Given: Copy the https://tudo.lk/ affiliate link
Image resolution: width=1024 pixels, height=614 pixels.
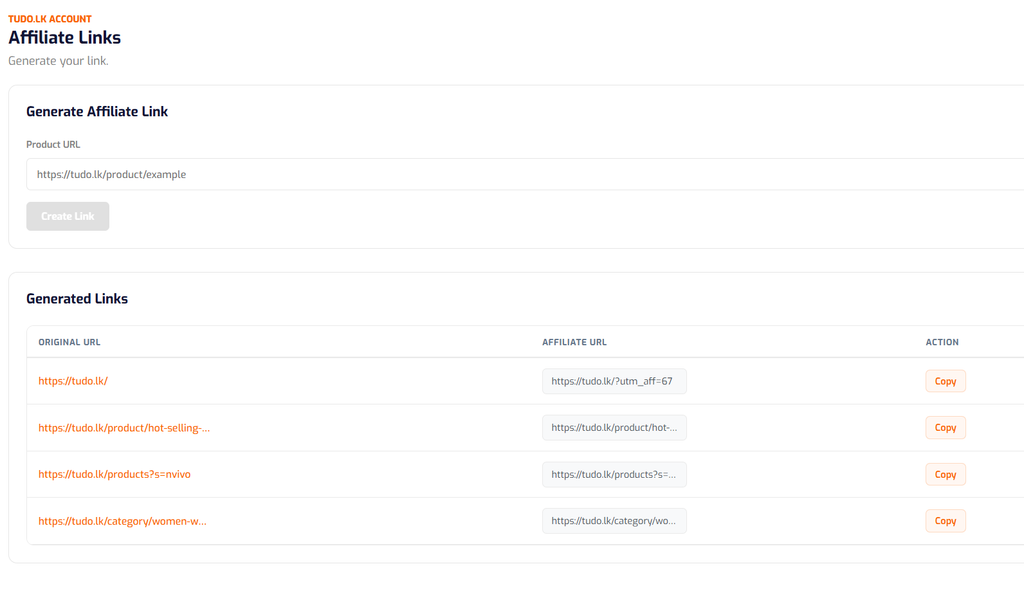Looking at the screenshot, I should 945,381.
